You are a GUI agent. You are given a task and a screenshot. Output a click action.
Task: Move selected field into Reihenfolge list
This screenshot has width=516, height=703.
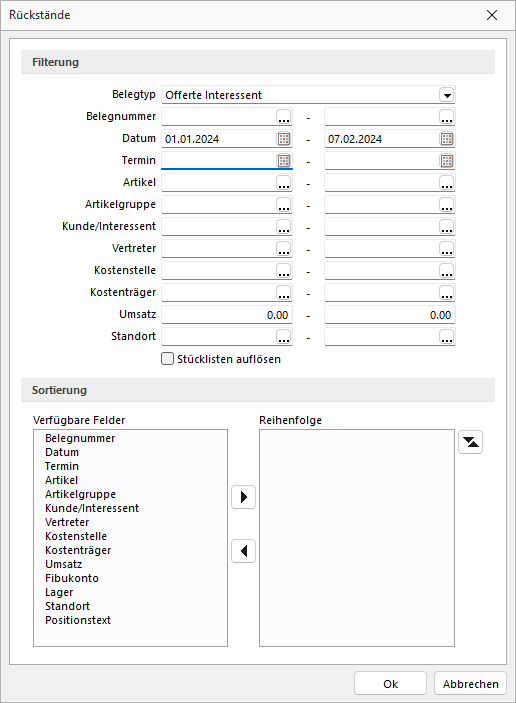[x=243, y=497]
